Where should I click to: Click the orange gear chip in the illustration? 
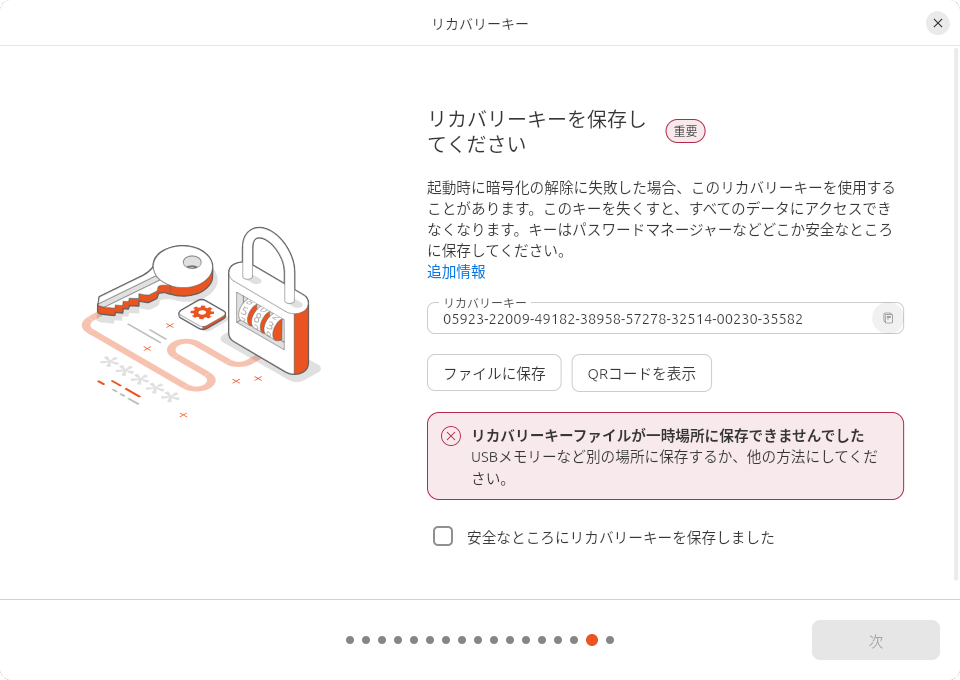click(202, 313)
